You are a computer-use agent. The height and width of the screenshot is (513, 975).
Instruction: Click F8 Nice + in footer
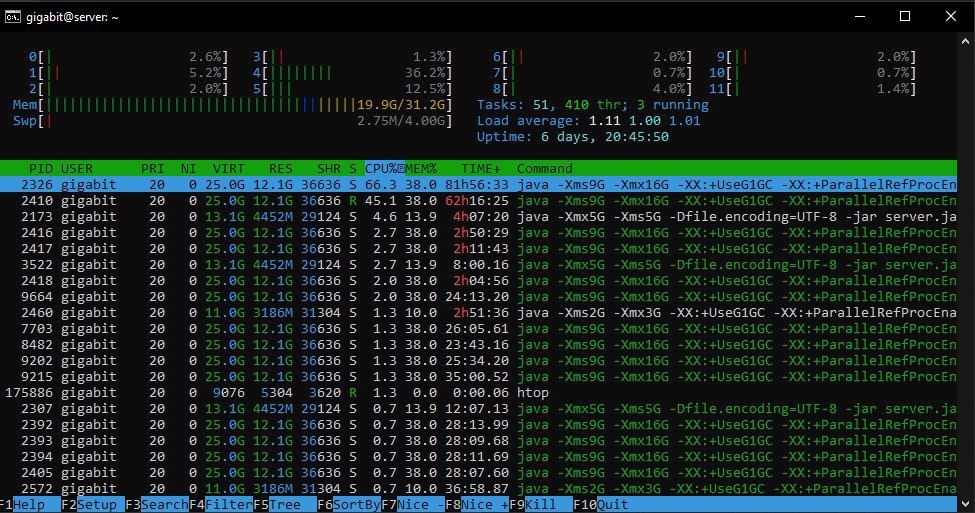pos(477,504)
